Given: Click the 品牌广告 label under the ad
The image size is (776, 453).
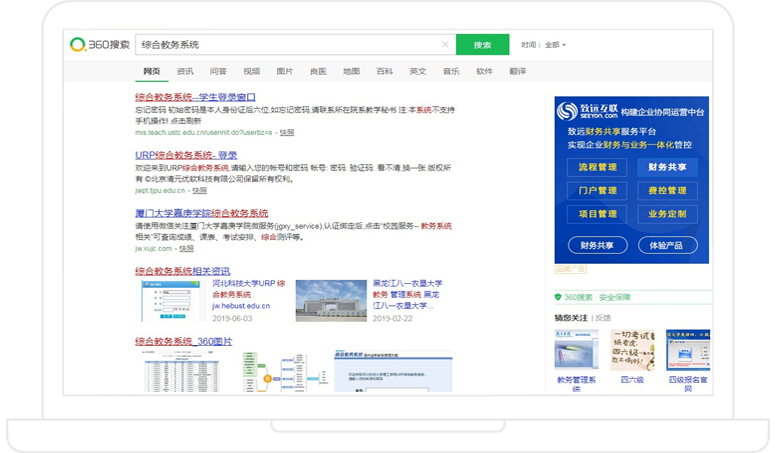Looking at the screenshot, I should (x=571, y=269).
